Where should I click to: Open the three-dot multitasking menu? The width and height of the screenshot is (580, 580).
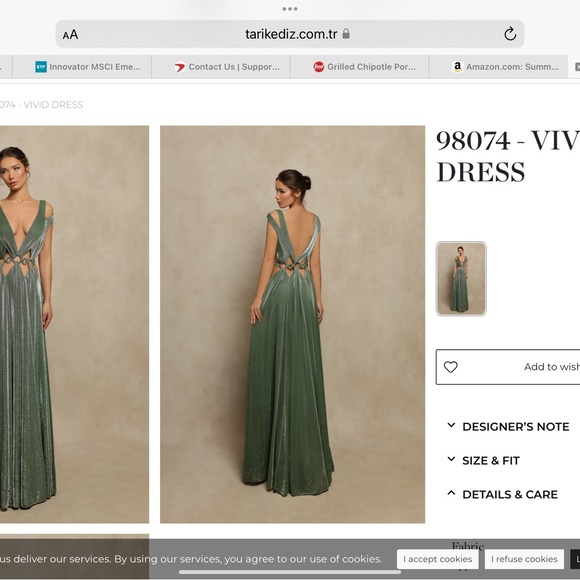coord(290,9)
